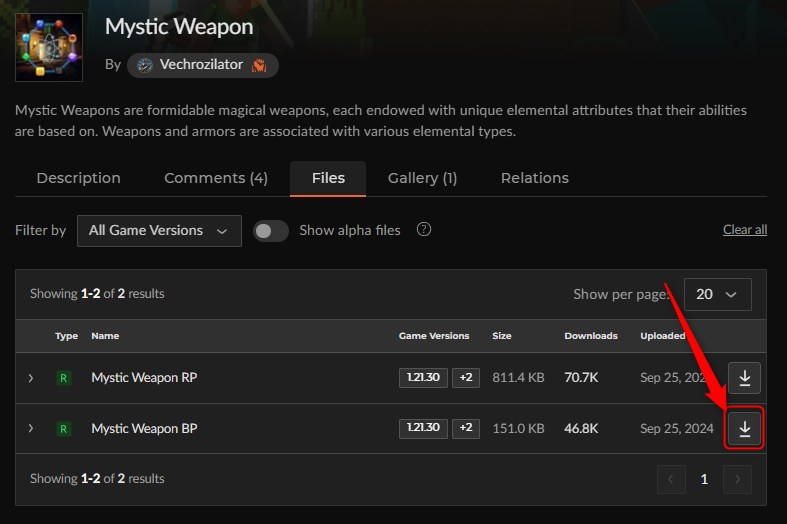Click the Clear all link
This screenshot has width=787, height=524.
coord(744,230)
